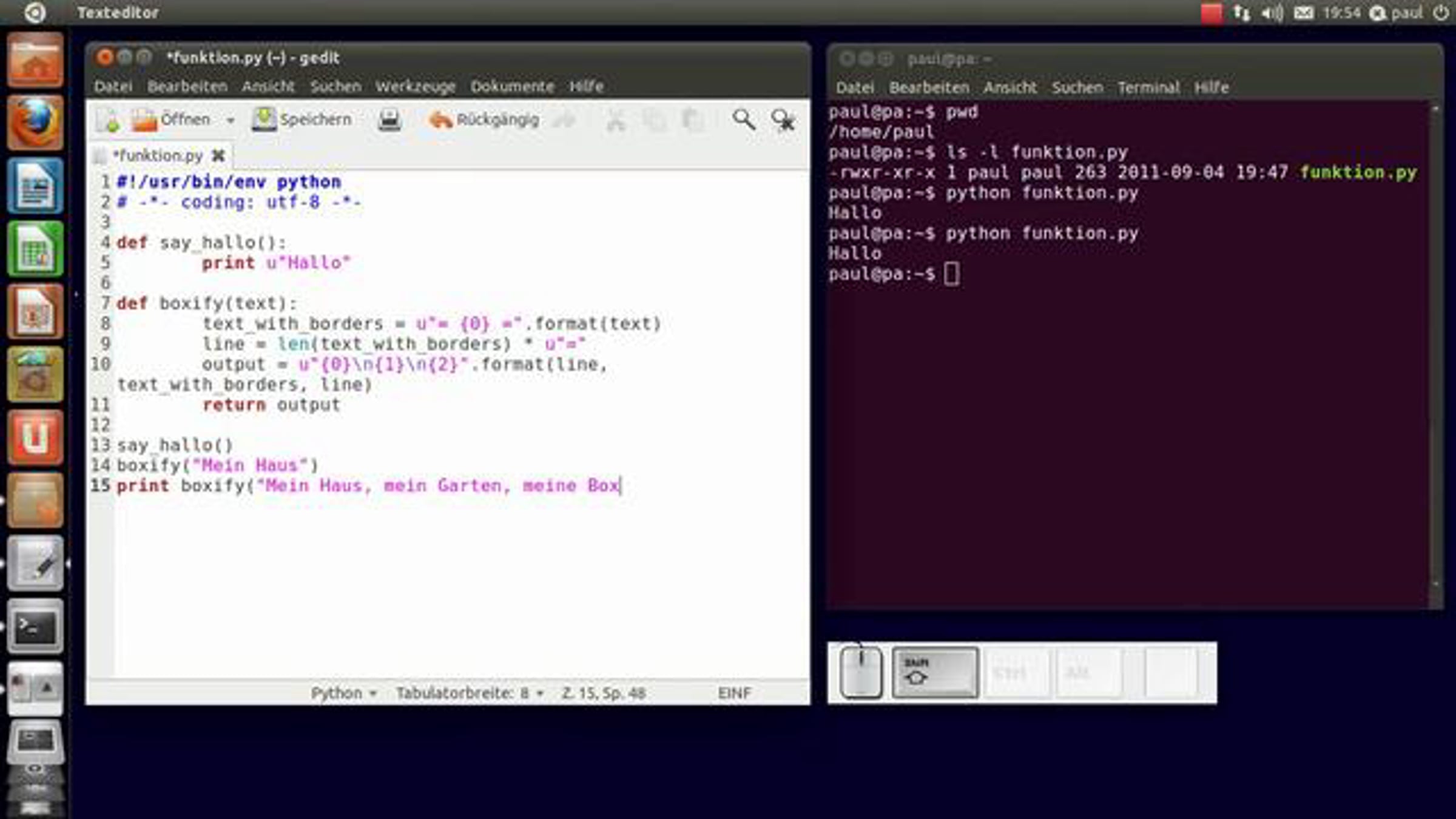Close the funktion.py document tab
The height and width of the screenshot is (819, 1456).
[218, 155]
